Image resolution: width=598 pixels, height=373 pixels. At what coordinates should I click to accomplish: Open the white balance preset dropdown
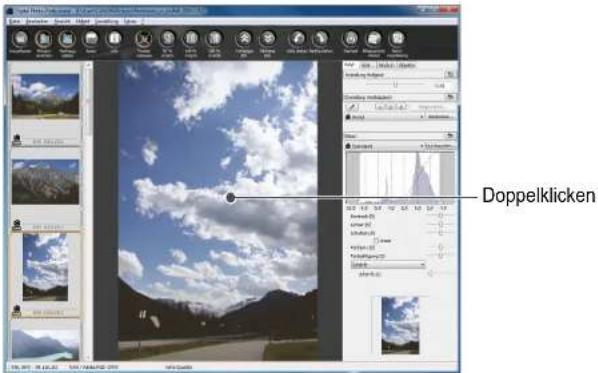tap(385, 117)
